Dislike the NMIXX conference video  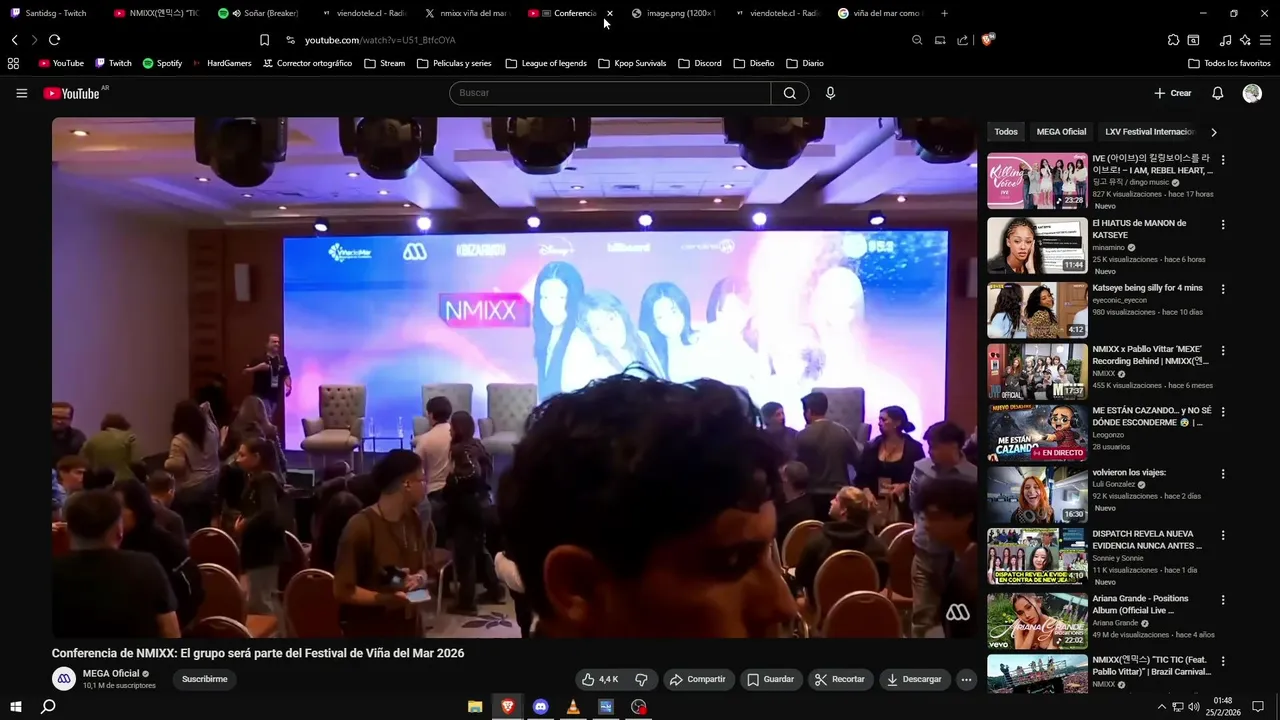642,679
